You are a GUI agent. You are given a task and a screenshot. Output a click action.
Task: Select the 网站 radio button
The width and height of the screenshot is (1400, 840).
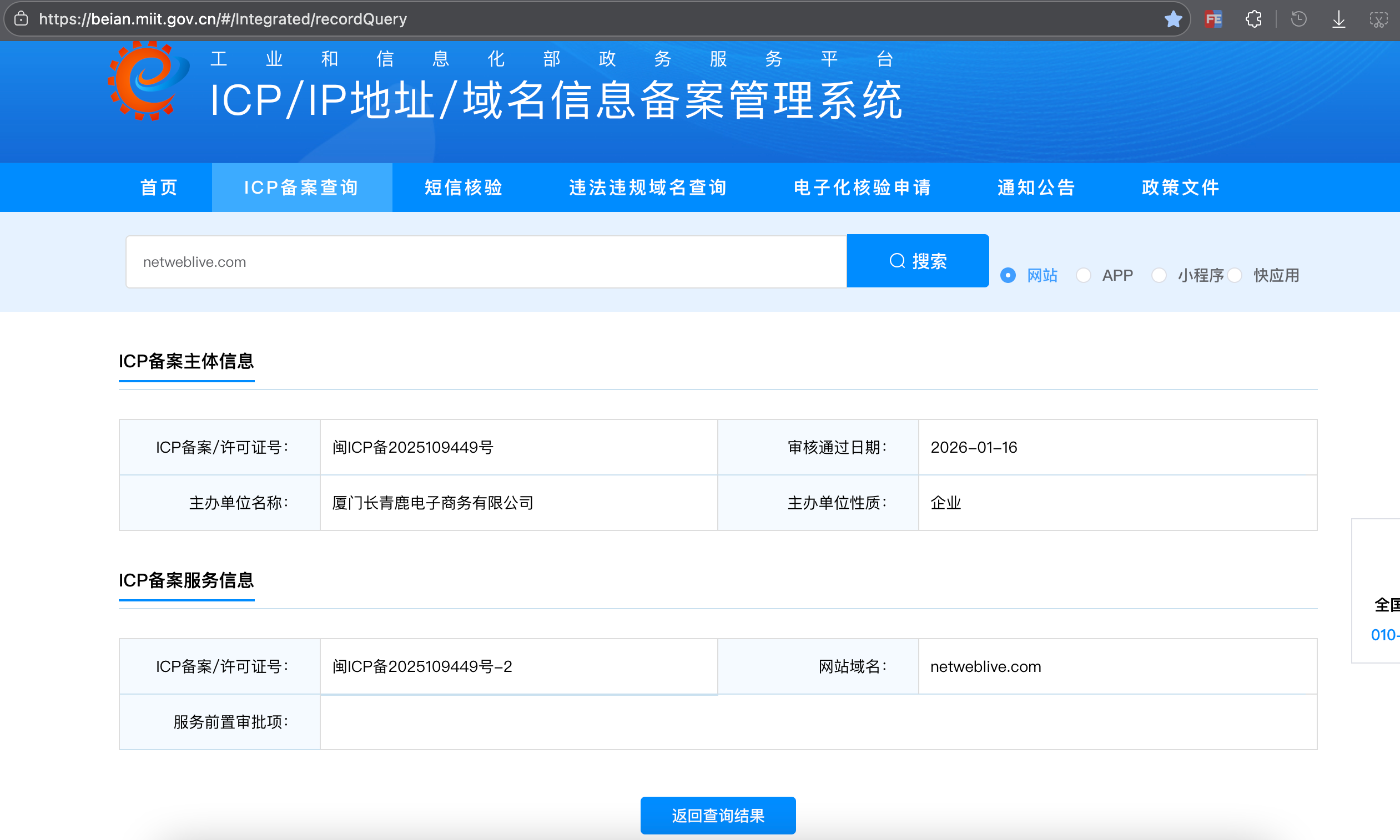click(1008, 276)
